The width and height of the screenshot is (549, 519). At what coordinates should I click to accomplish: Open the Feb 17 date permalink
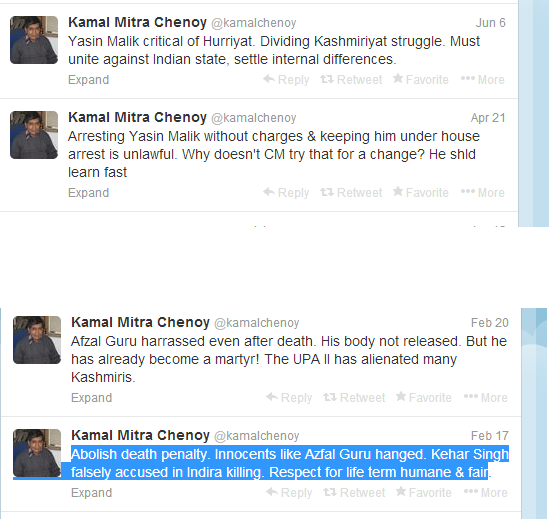click(x=489, y=436)
